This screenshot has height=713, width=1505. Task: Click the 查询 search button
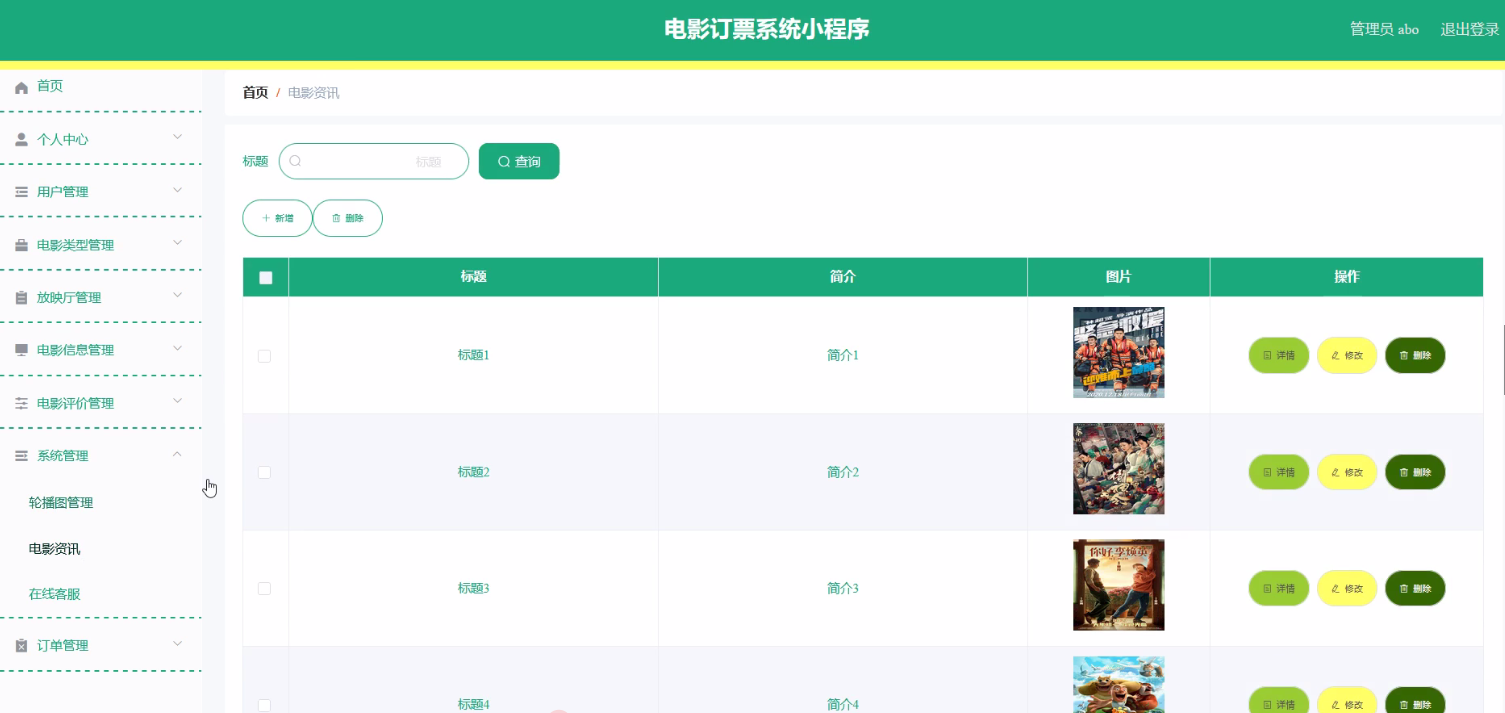[x=519, y=161]
